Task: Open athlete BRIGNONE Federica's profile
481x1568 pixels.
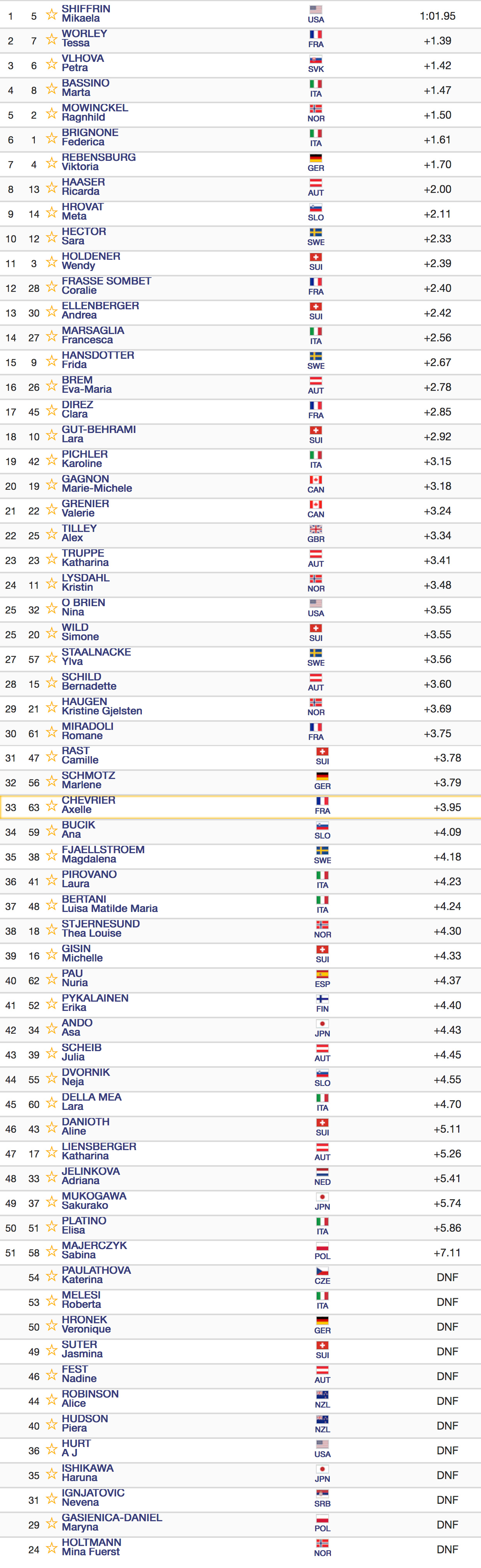Action: (90, 137)
